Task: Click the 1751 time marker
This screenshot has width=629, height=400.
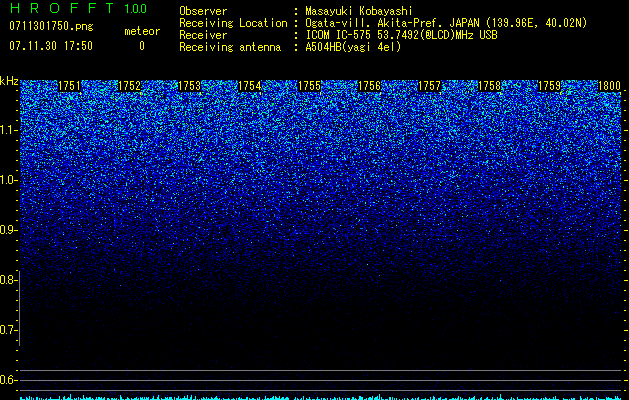Action: [69, 86]
